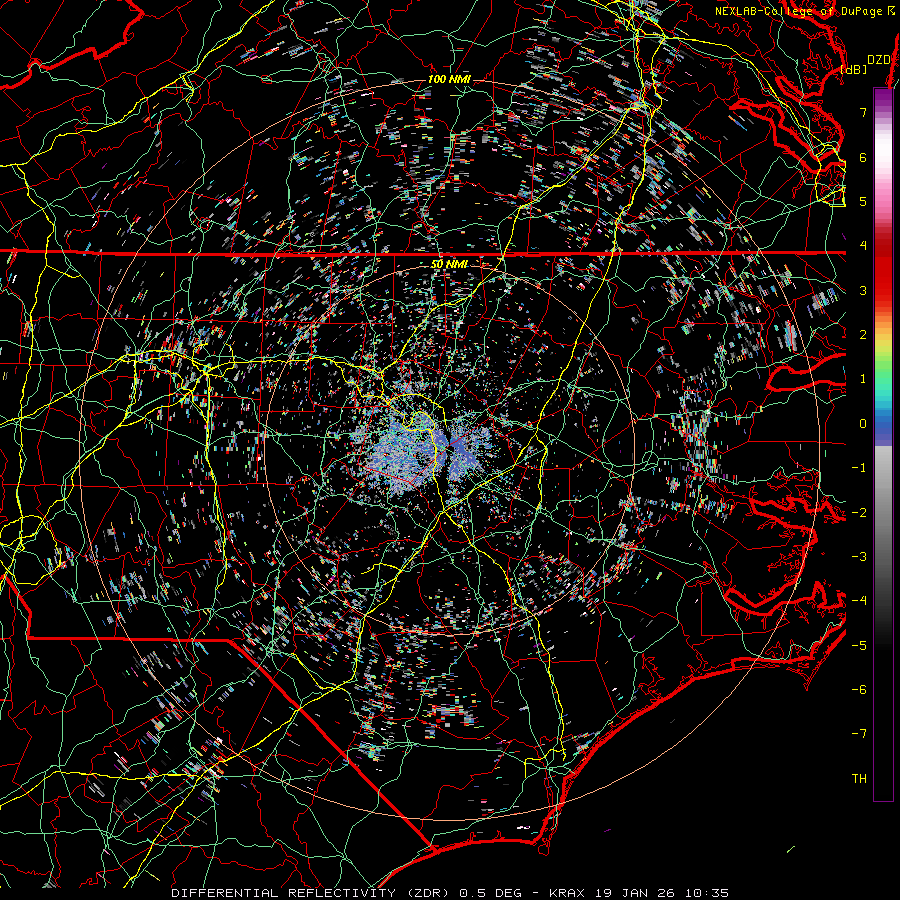Click the ZDR caption text at the bottom
The image size is (900, 900).
point(450,893)
